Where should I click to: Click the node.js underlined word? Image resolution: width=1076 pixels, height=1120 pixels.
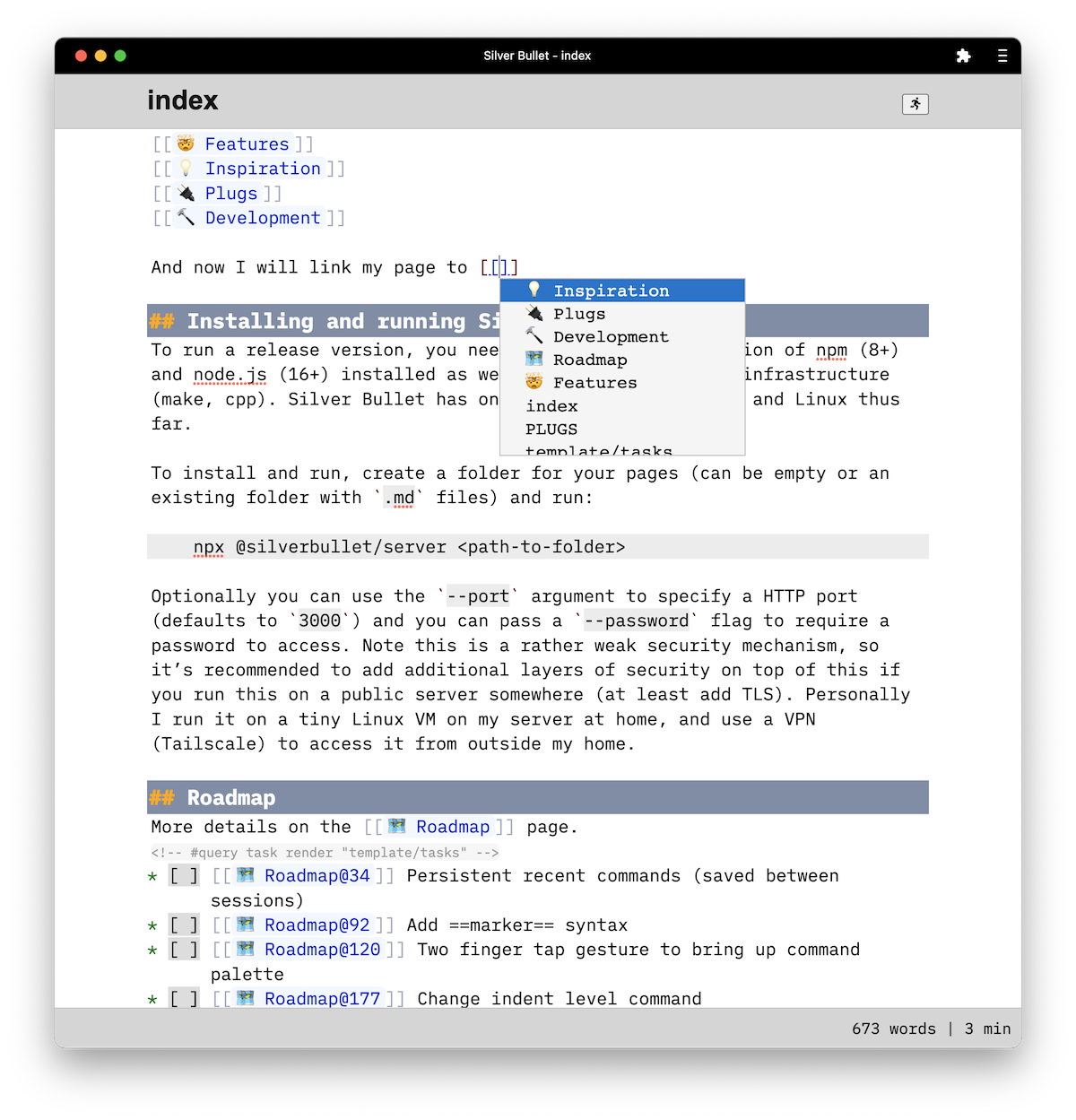pyautogui.click(x=230, y=375)
